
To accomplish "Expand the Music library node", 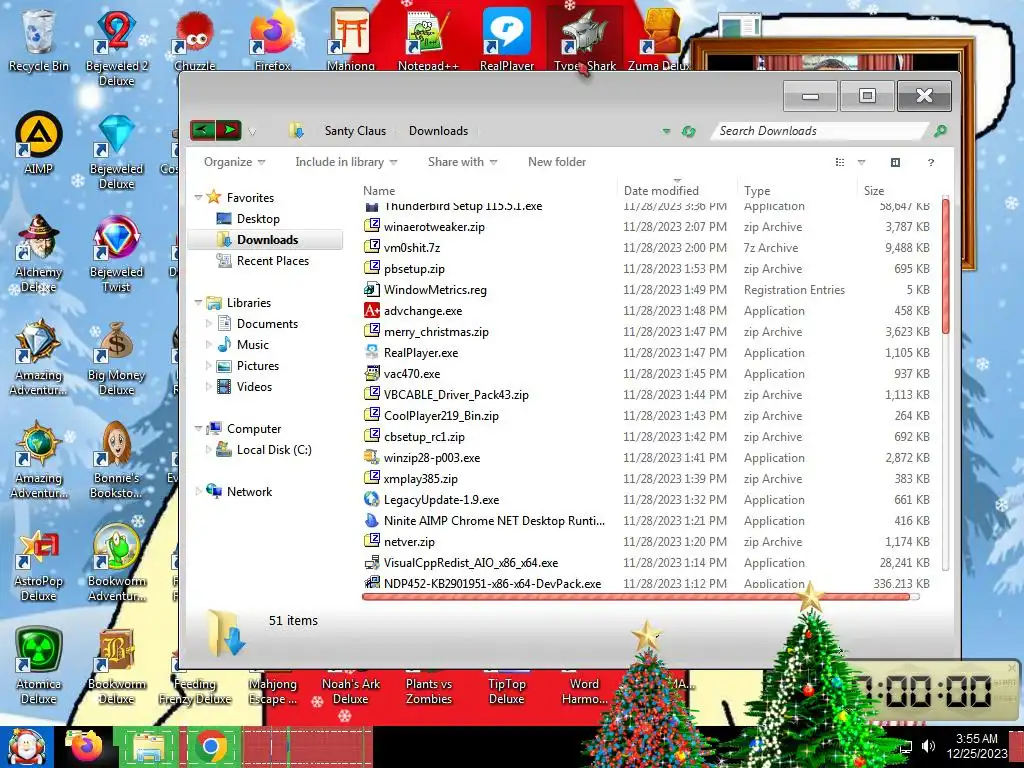I will coord(209,344).
